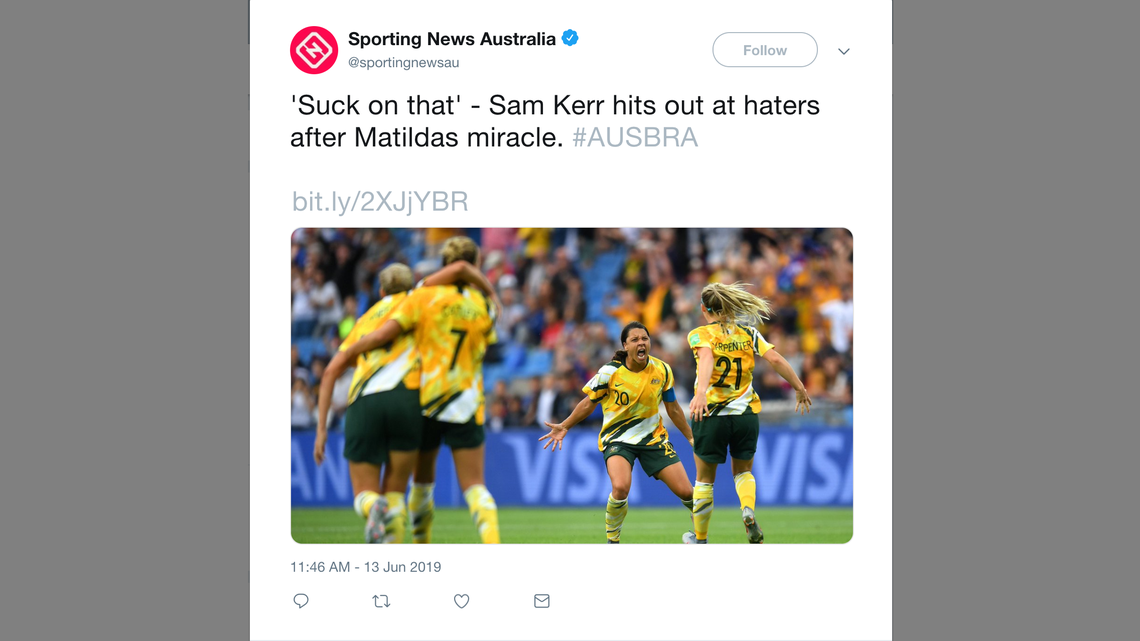This screenshot has width=1140, height=641.
Task: Click the heart icon below the photo
Action: tap(461, 601)
